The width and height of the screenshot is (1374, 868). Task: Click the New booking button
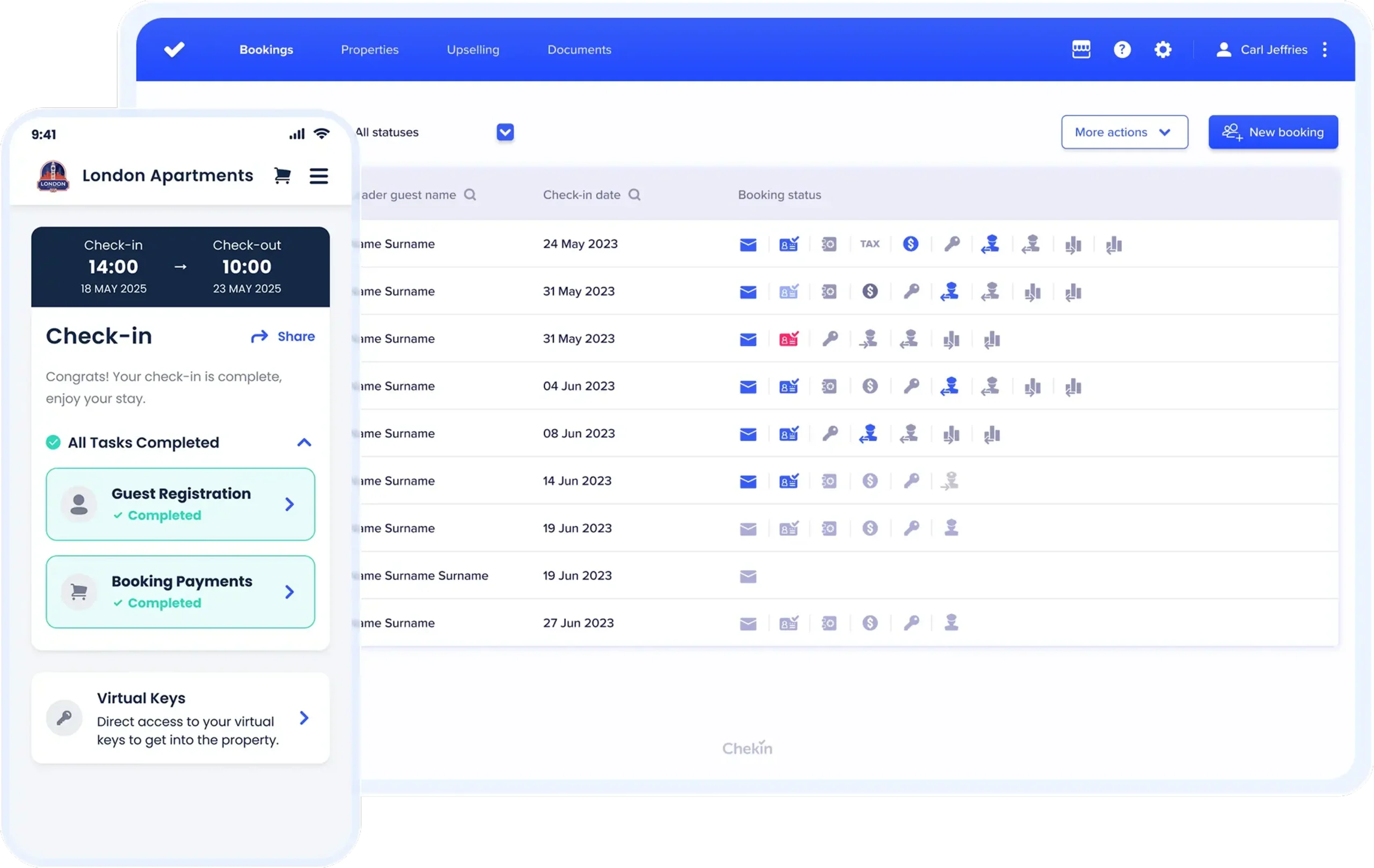coord(1273,133)
